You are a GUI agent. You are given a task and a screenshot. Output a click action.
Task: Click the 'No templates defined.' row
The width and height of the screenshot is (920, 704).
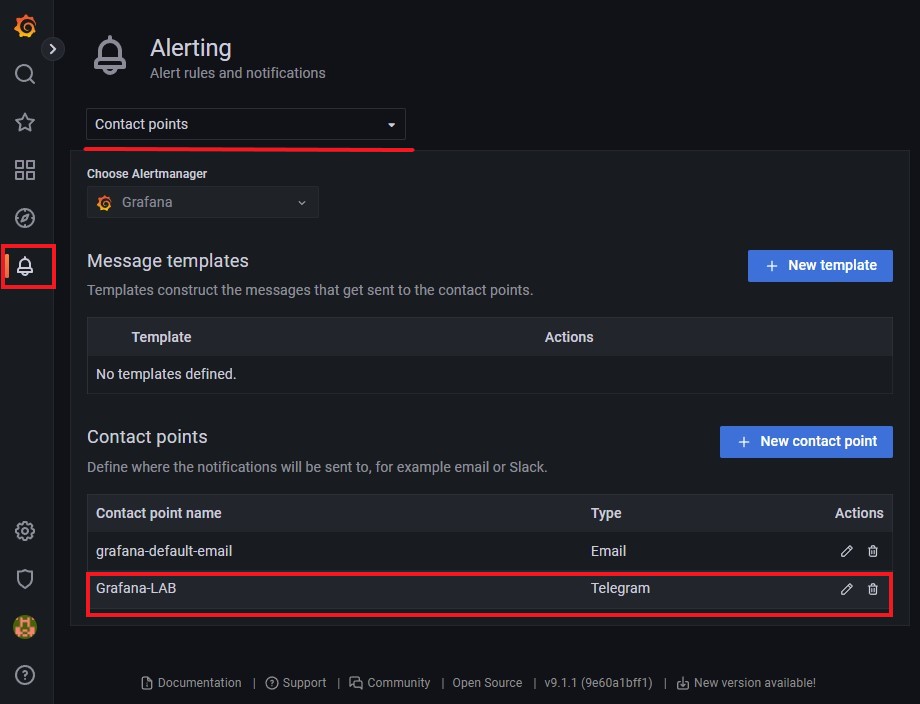[489, 374]
